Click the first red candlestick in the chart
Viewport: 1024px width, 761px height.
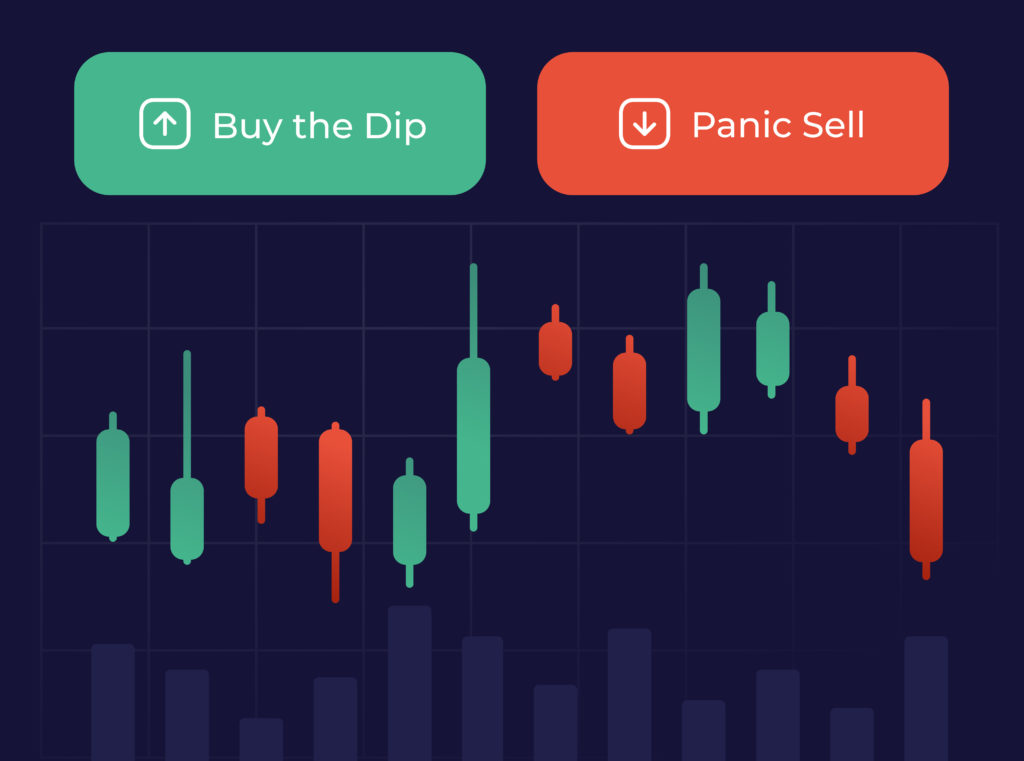261,464
